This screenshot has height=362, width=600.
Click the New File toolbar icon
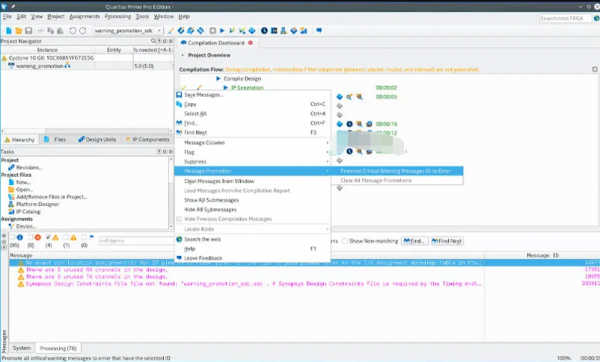pos(8,31)
